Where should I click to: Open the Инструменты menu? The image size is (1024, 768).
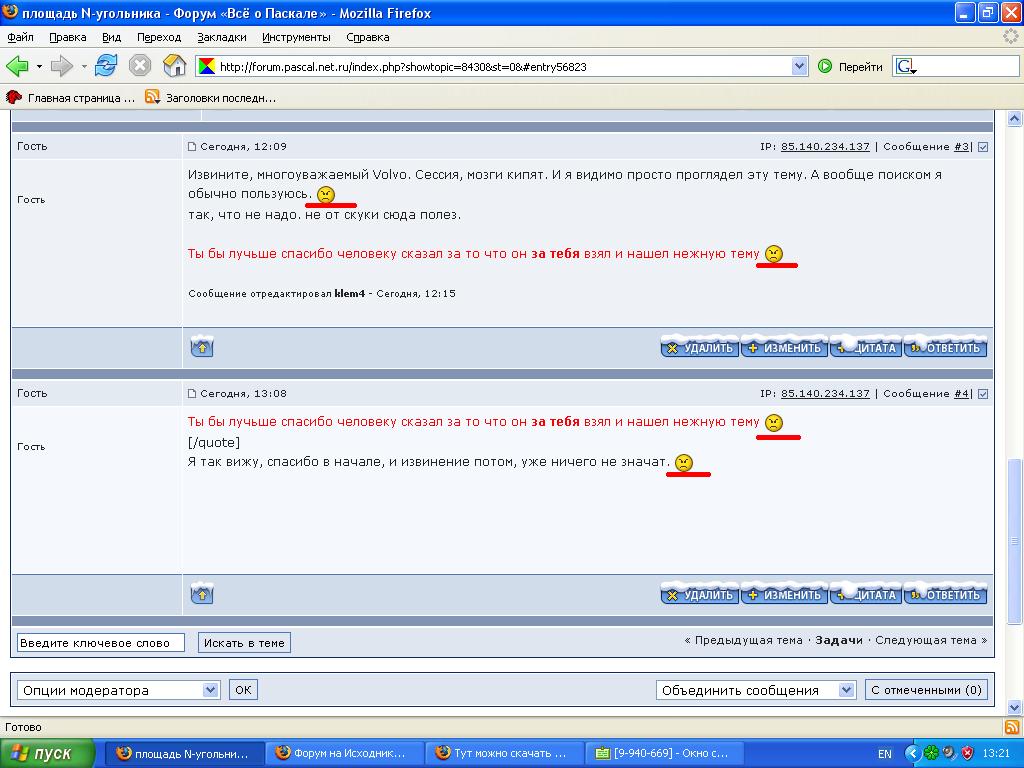pos(296,37)
